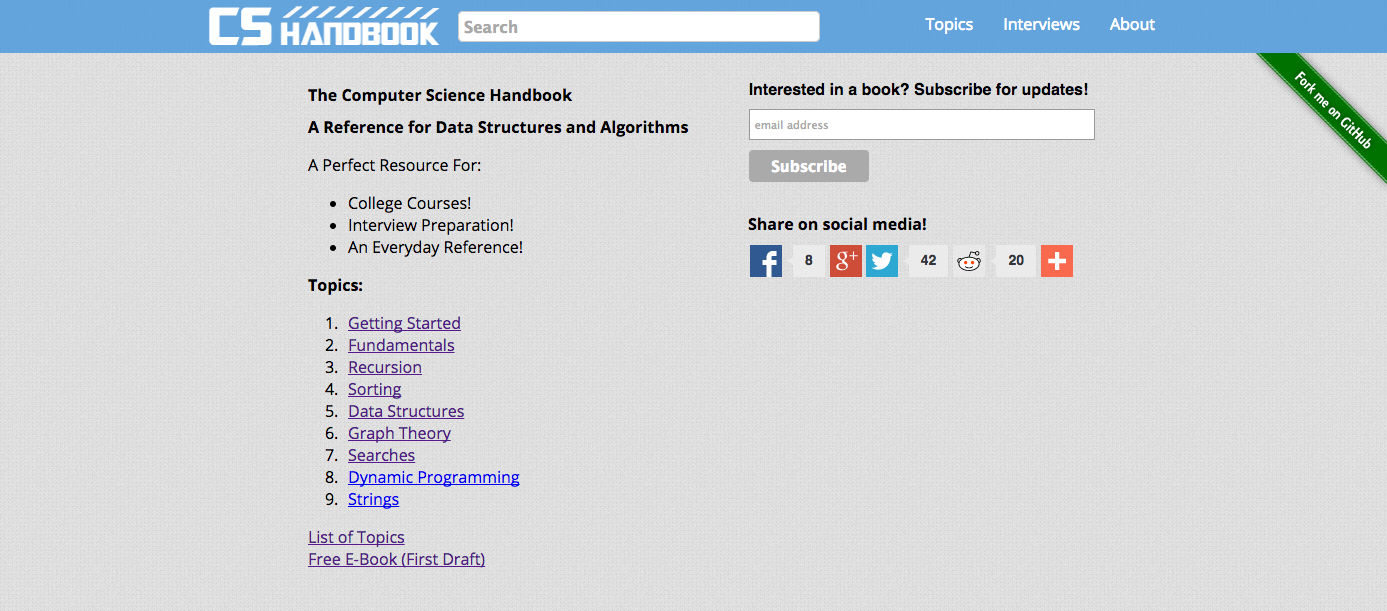This screenshot has width=1387, height=611.
Task: Click the email address input box
Action: [x=921, y=125]
